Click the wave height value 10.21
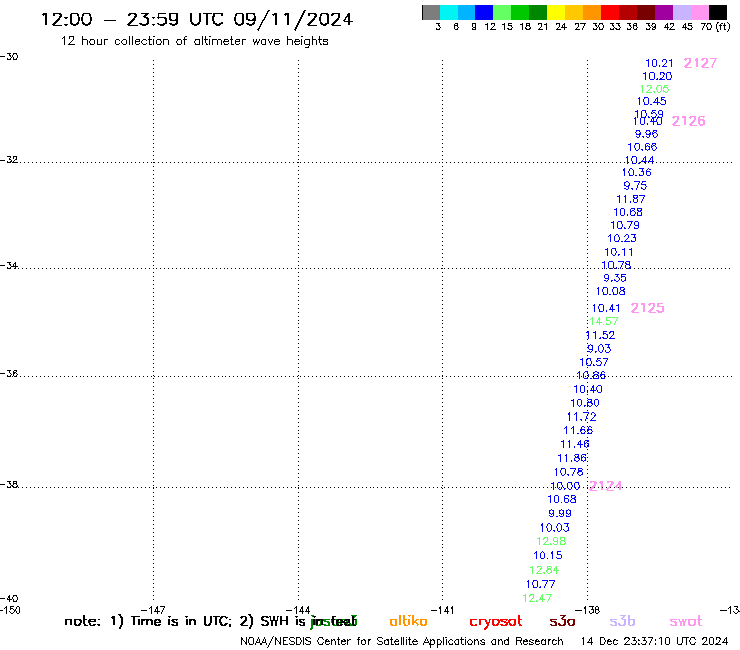 coord(659,63)
